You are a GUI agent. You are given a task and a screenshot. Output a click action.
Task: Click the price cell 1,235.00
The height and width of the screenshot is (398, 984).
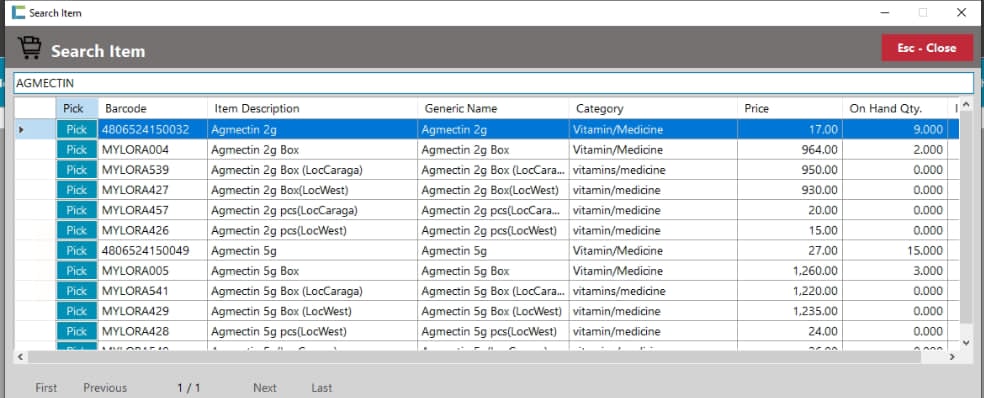click(x=789, y=311)
